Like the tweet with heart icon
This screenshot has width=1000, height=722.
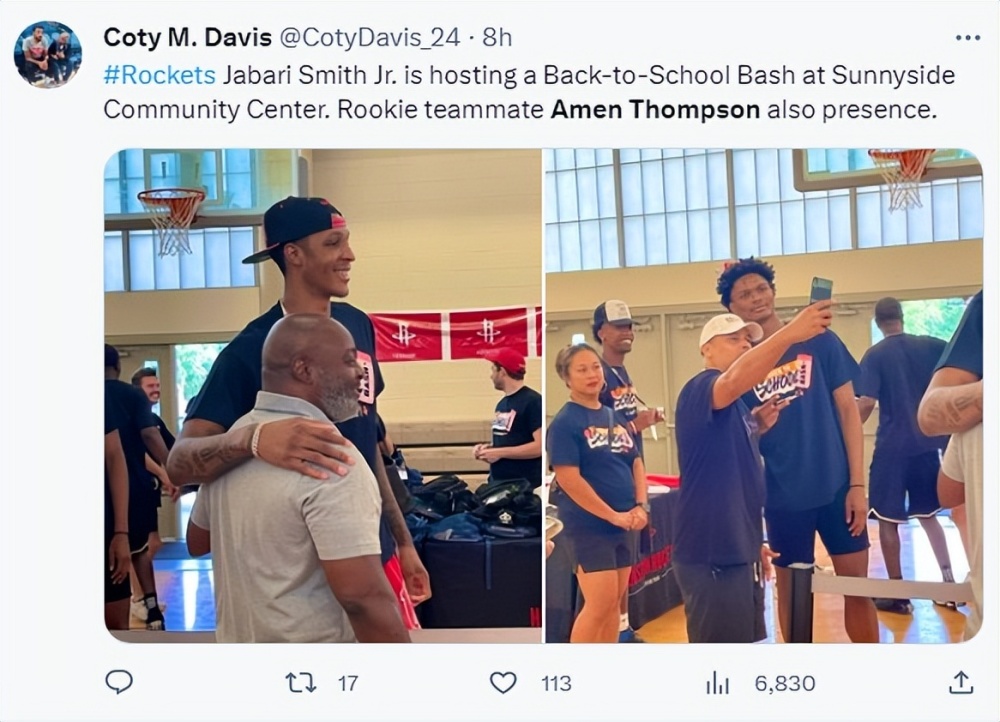[503, 683]
